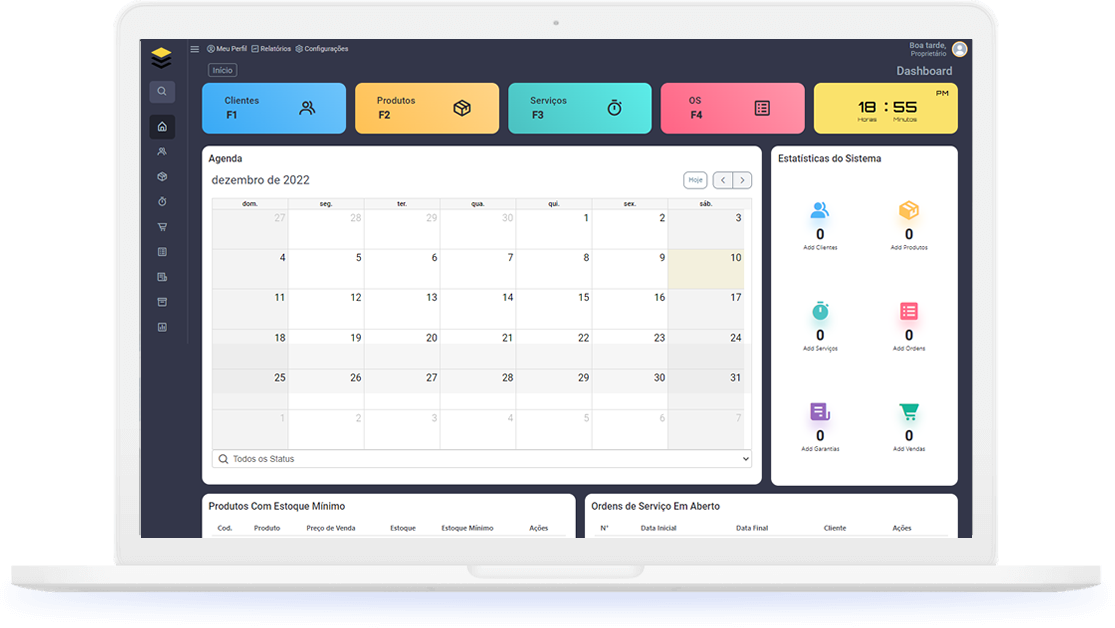Select the clients people icon in the sidebar

point(162,152)
